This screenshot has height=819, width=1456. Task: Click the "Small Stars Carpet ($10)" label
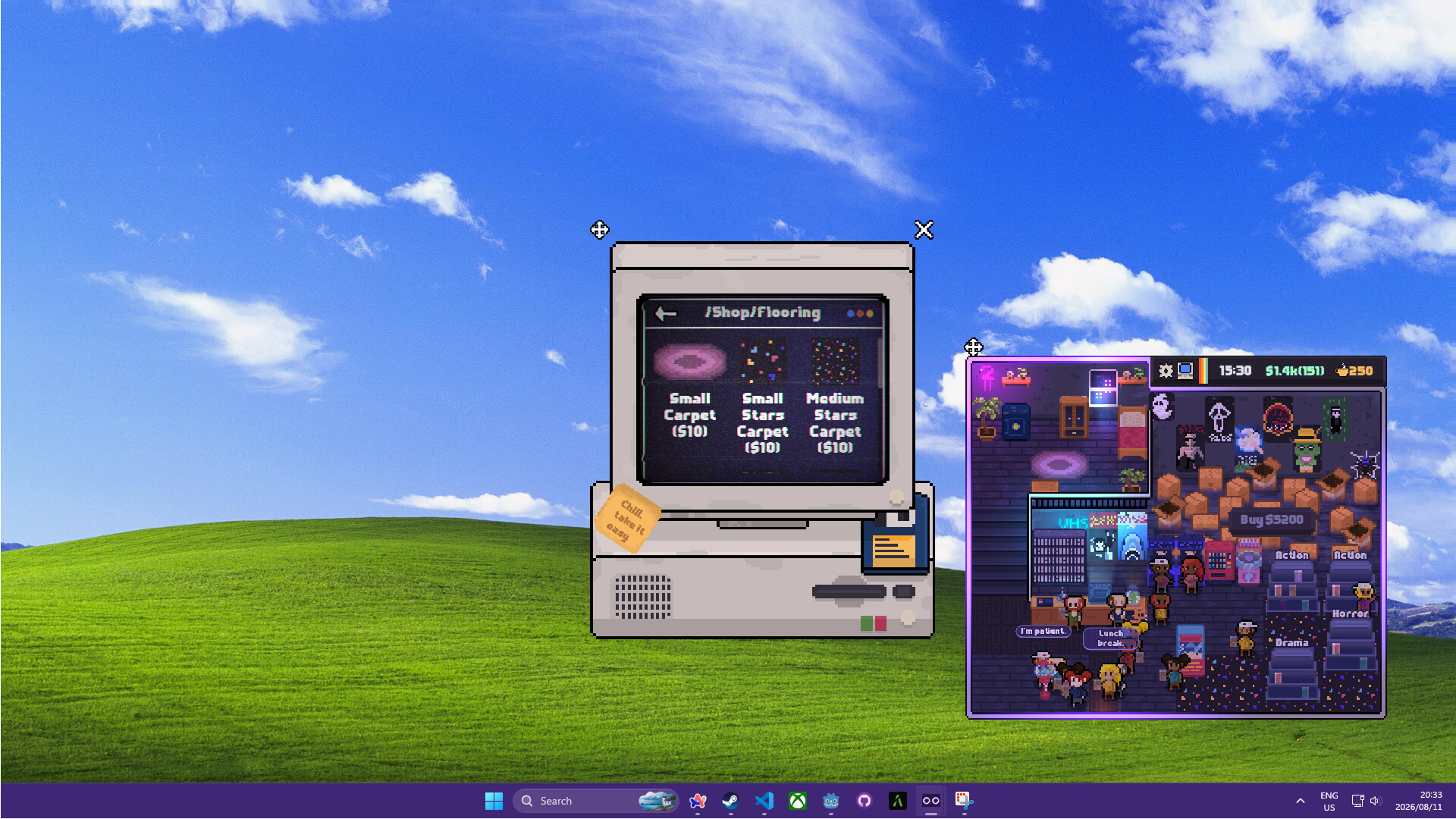pos(762,422)
